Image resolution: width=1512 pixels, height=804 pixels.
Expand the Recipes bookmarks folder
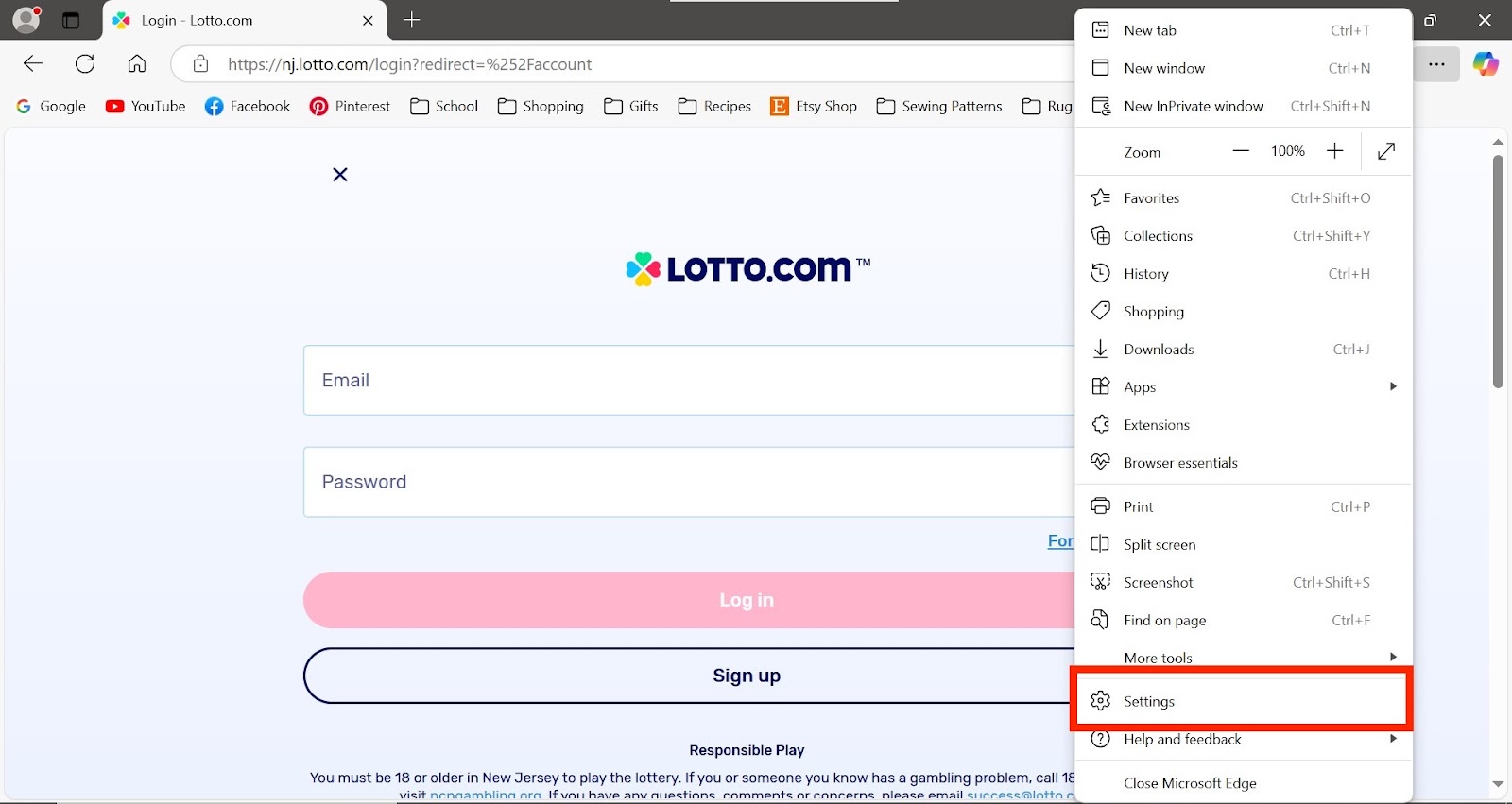pos(714,106)
